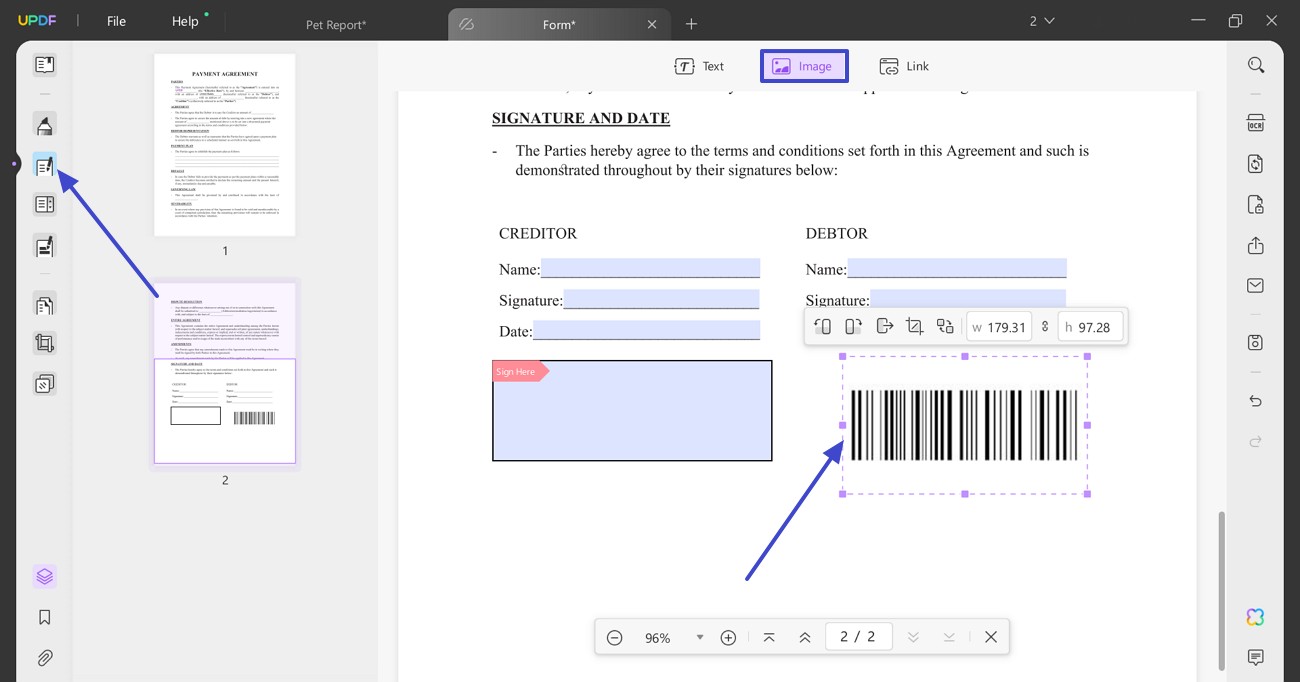Viewport: 1300px width, 682px height.
Task: Open the Share option in right sidebar
Action: pos(1256,244)
